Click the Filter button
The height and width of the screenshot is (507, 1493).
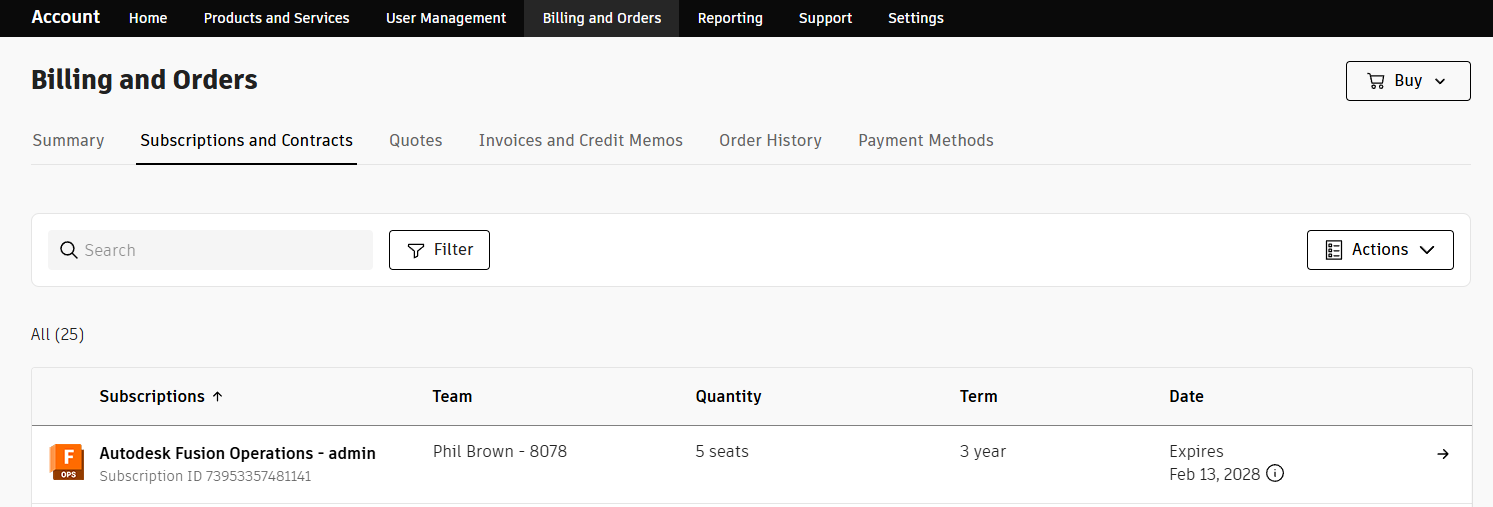click(439, 250)
